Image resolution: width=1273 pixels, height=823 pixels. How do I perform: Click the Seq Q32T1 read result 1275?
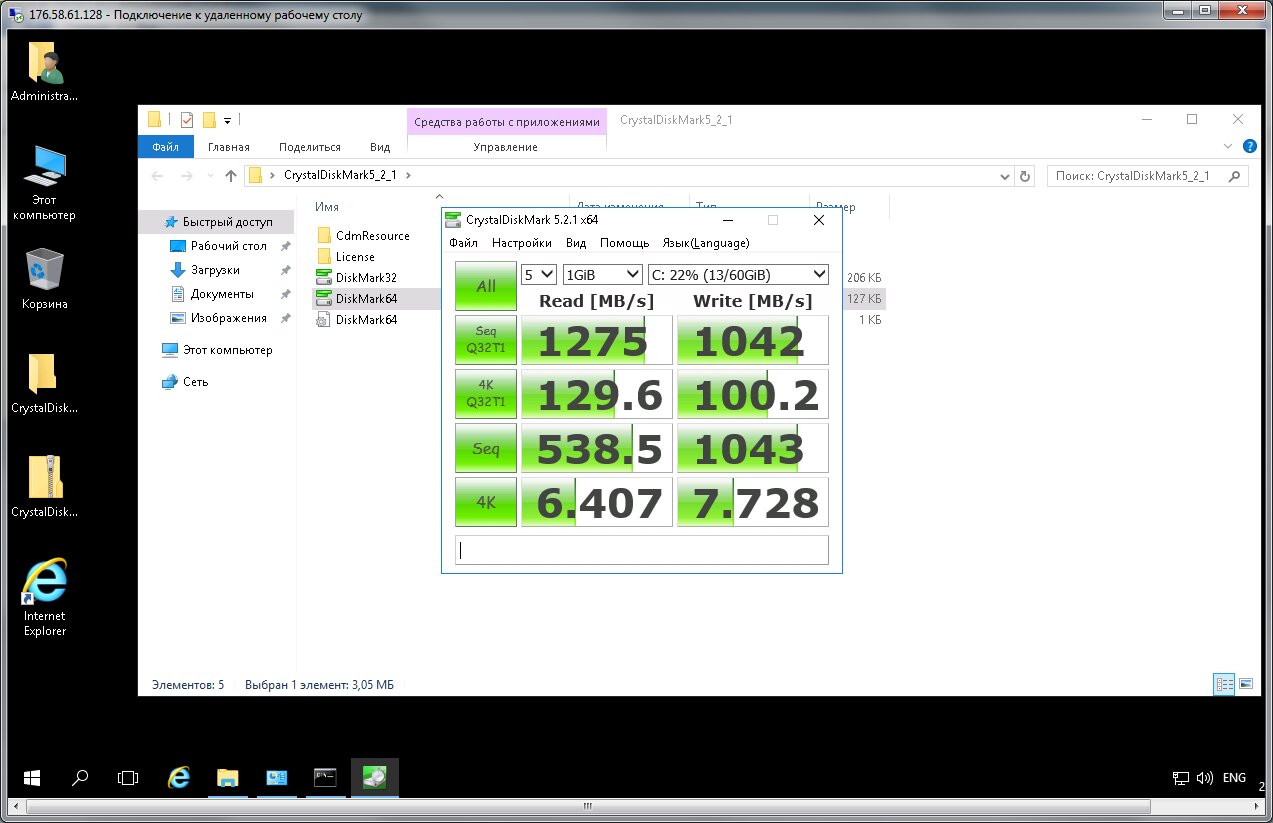tap(597, 341)
